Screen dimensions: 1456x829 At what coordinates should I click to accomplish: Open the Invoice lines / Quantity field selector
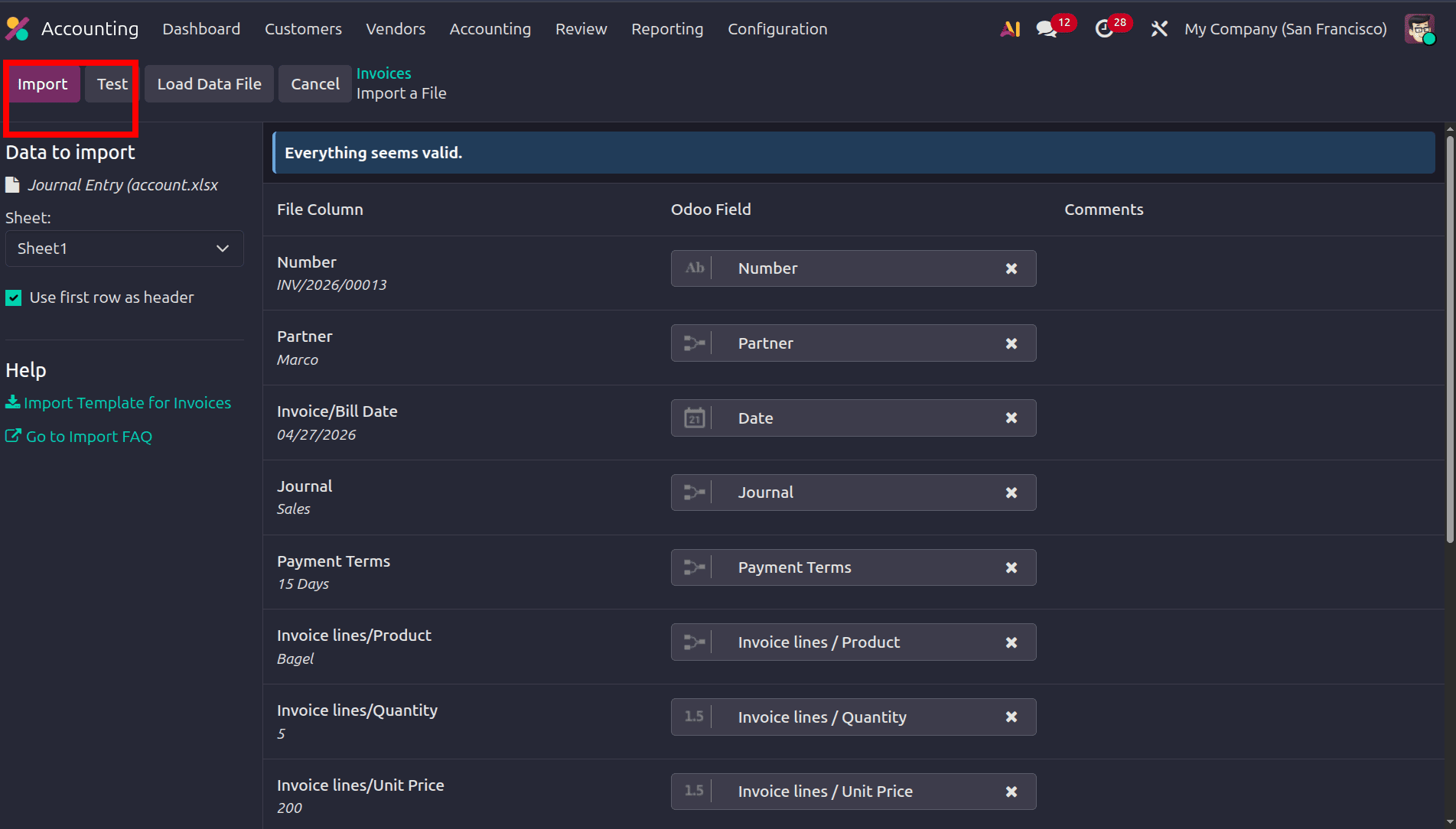pyautogui.click(x=854, y=717)
